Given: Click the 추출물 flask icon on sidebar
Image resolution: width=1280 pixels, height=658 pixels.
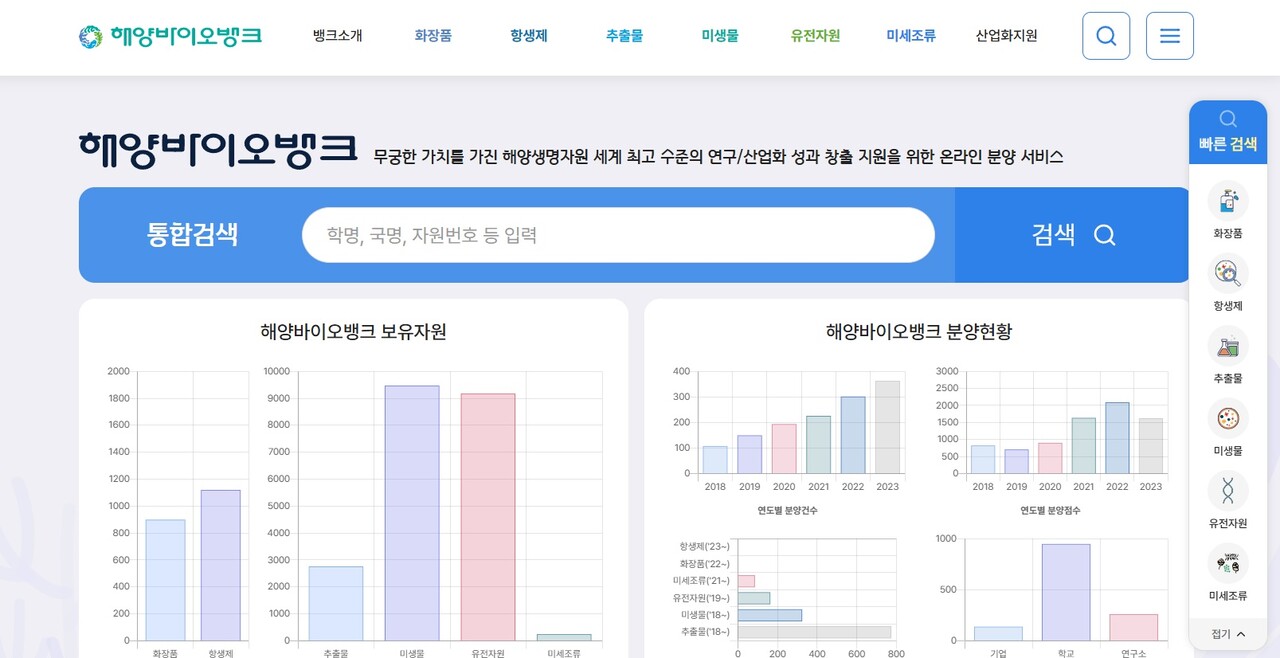Looking at the screenshot, I should [1227, 349].
